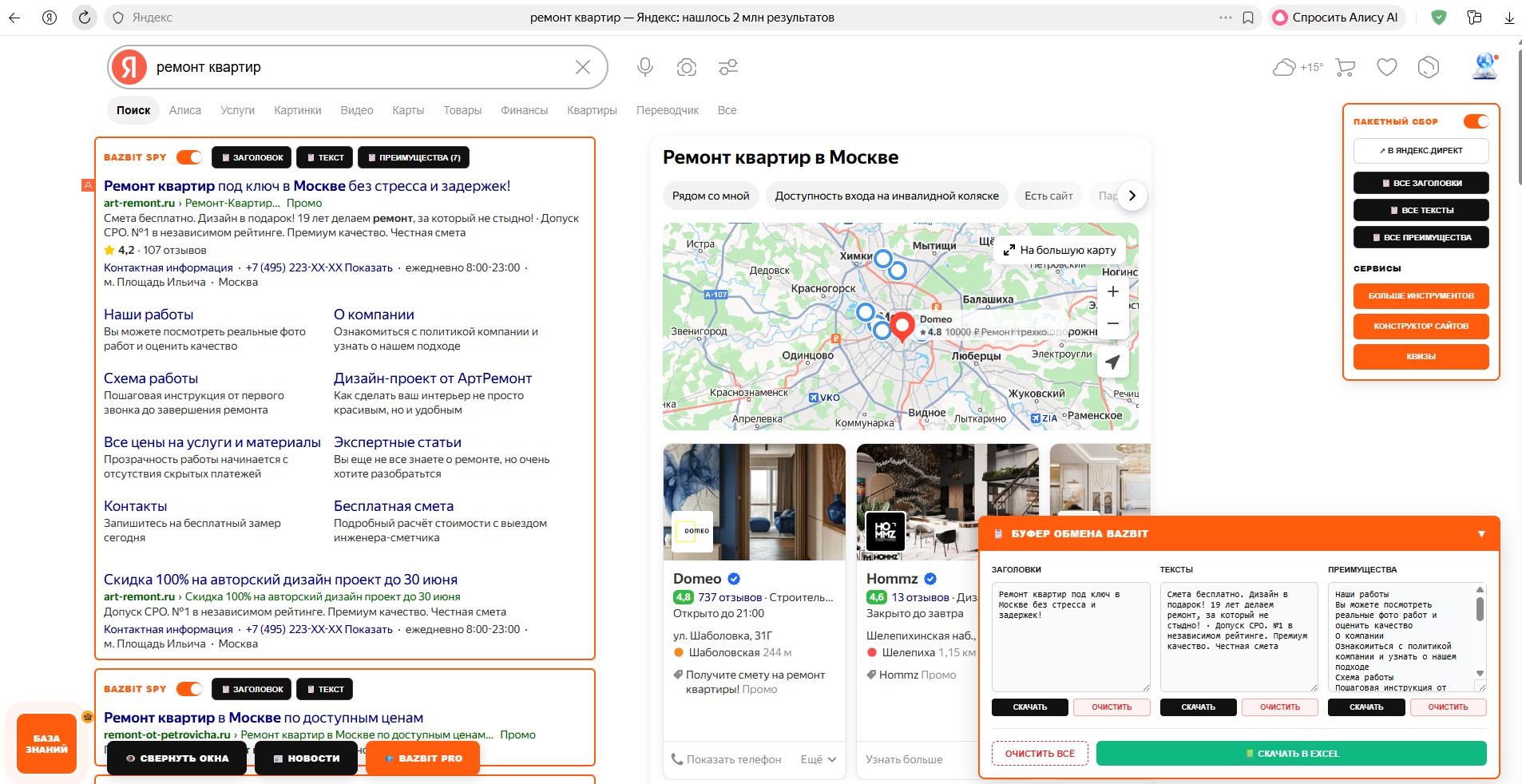
Task: Click the Новости button at the bottom
Action: [307, 758]
